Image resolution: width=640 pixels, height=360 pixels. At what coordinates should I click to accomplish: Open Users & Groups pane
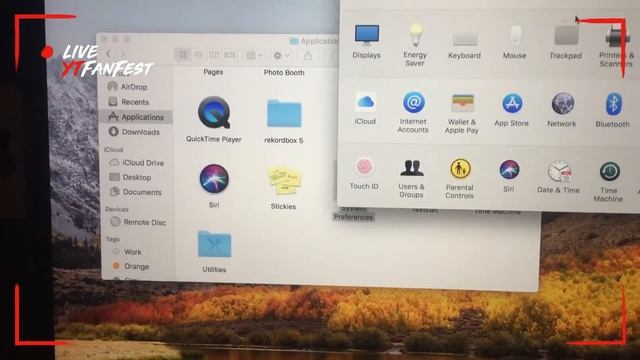pos(411,178)
